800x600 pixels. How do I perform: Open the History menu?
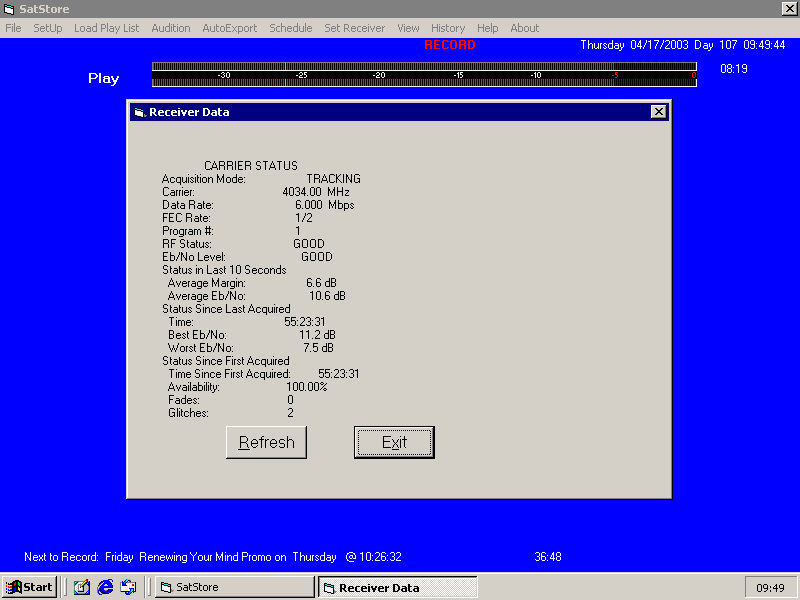448,28
